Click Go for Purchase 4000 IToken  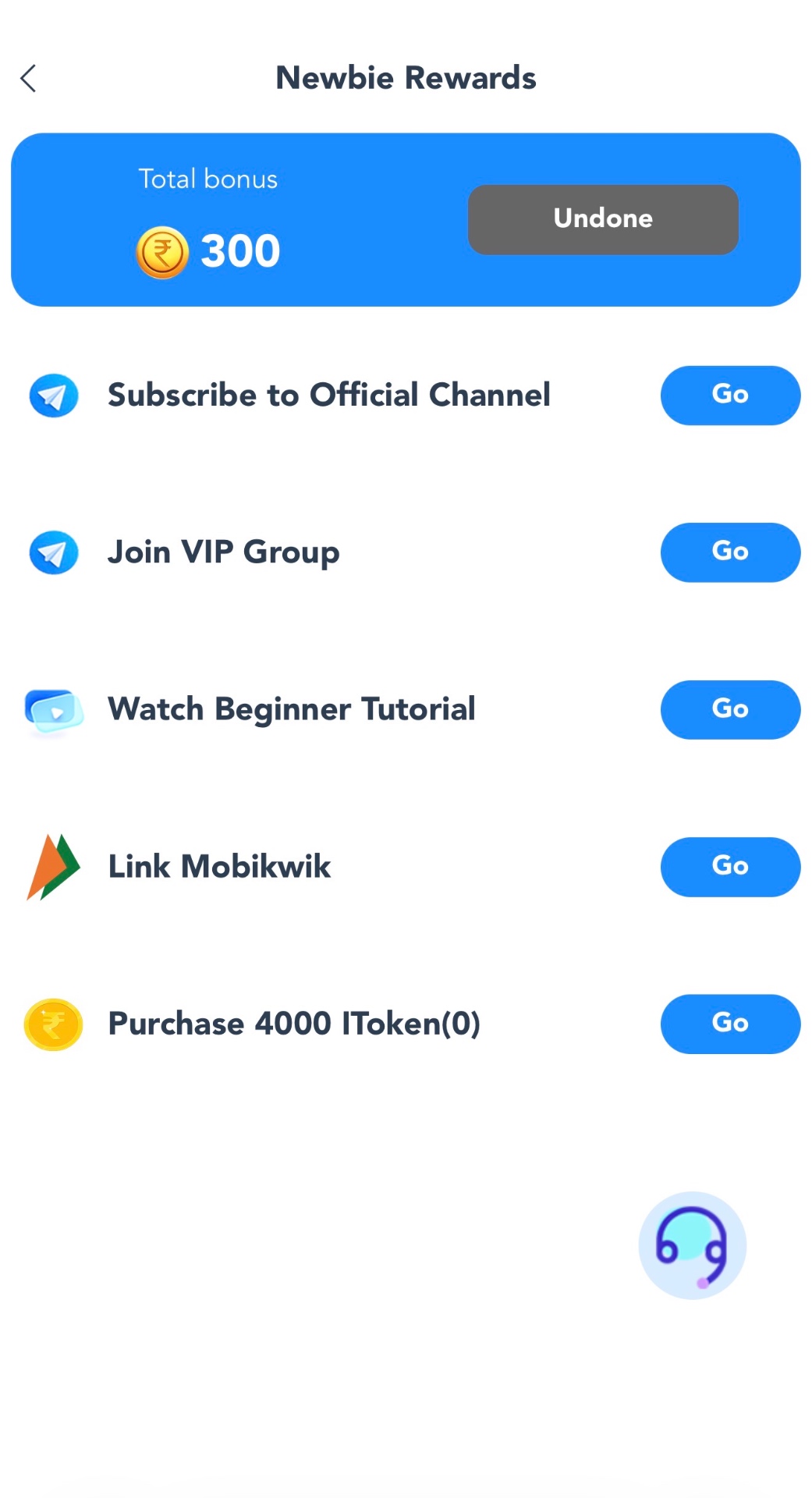click(730, 1024)
